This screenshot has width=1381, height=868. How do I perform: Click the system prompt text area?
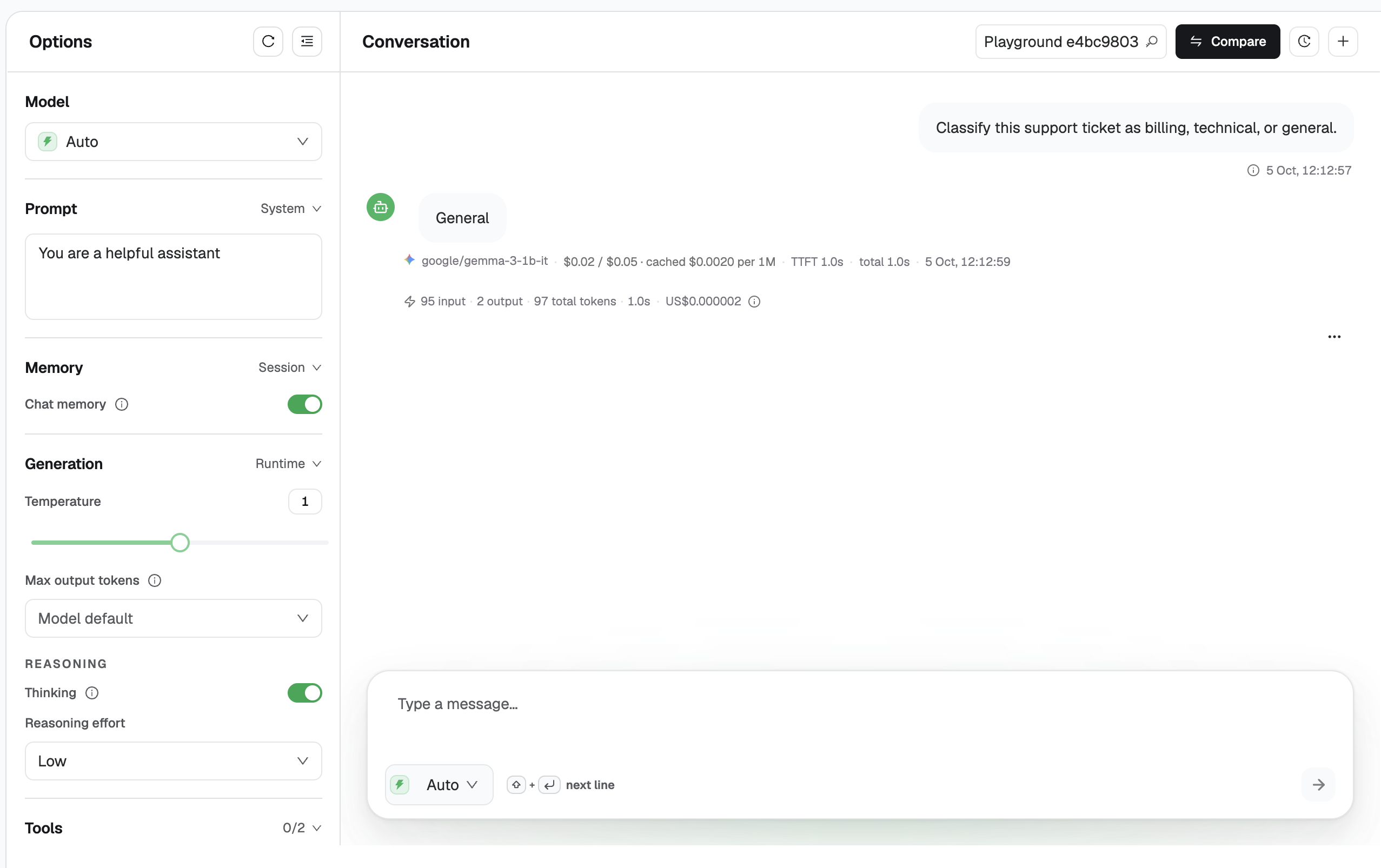[x=173, y=276]
